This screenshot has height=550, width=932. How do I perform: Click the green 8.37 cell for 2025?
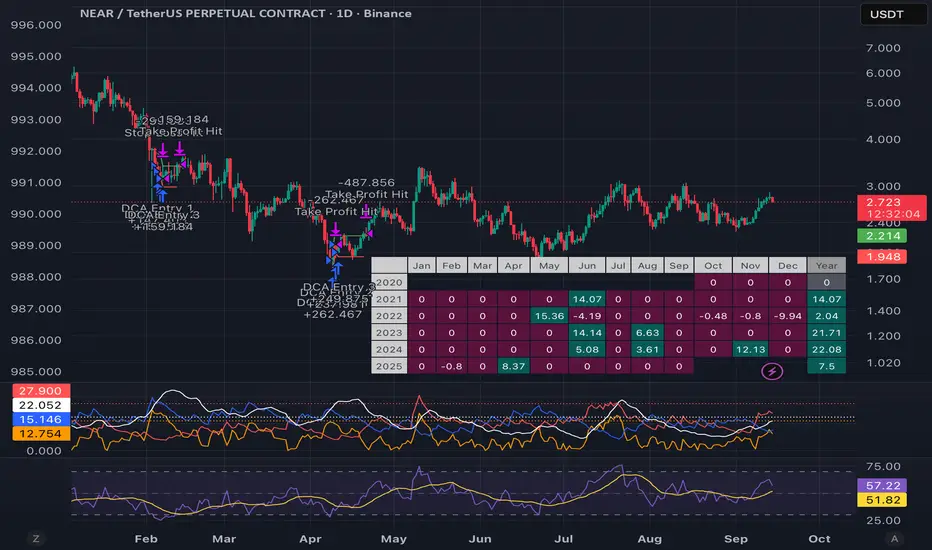coord(514,366)
